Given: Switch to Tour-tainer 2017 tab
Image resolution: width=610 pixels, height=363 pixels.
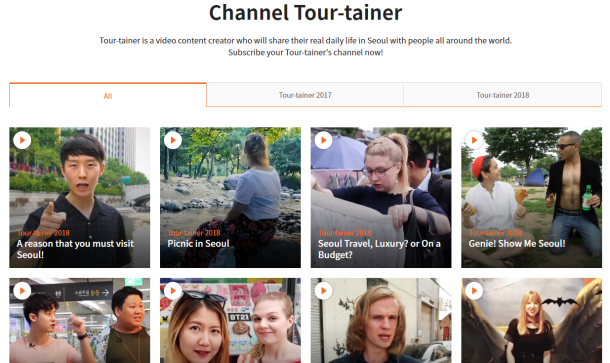Looking at the screenshot, I should coord(305,95).
